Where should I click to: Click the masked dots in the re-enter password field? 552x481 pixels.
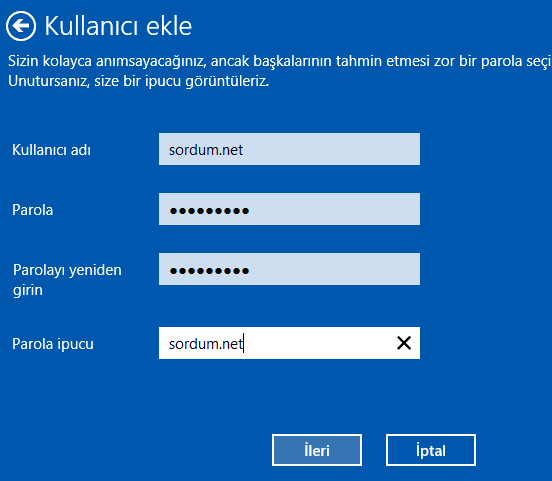point(209,271)
